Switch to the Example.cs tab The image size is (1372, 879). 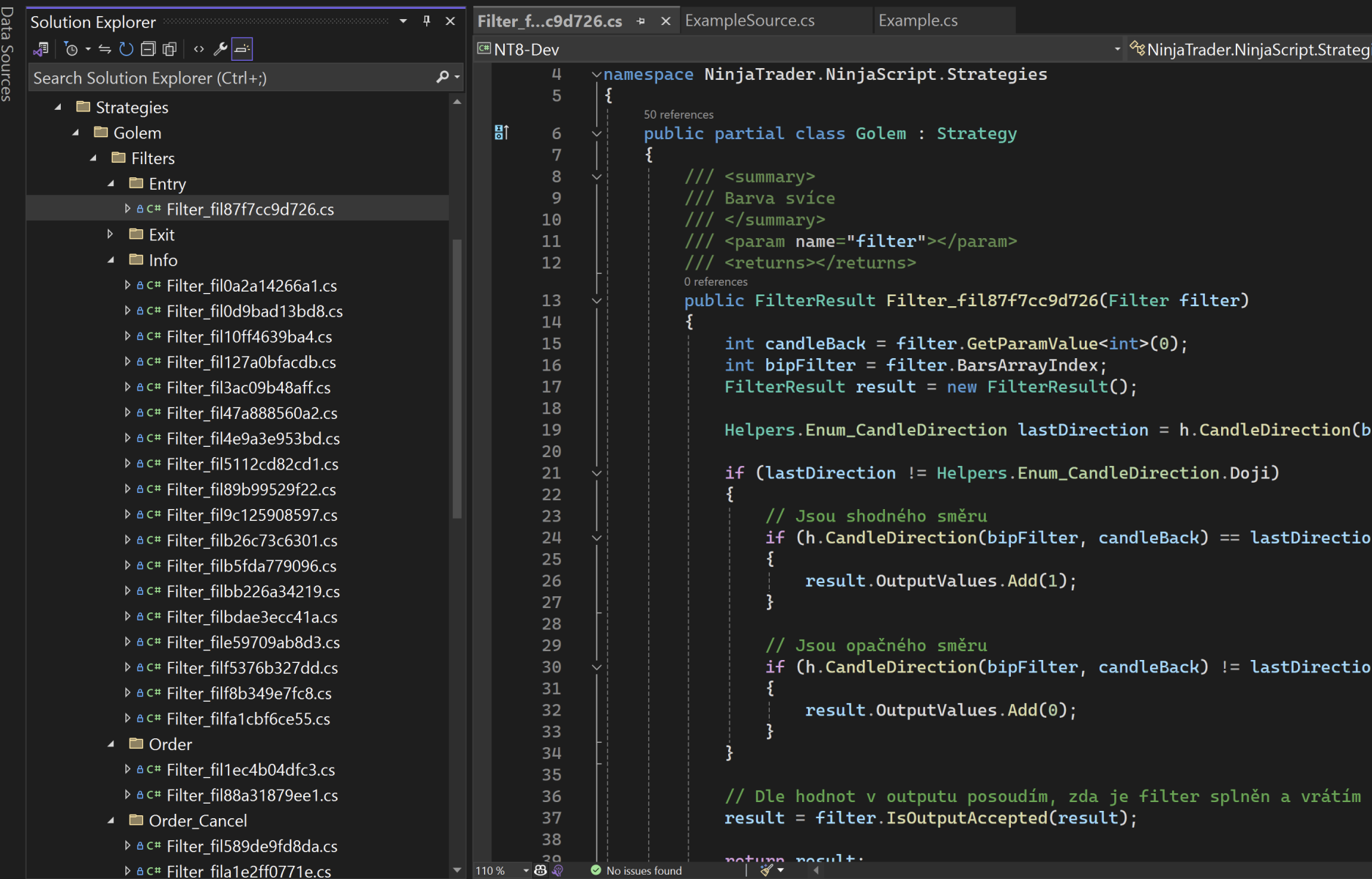click(918, 21)
